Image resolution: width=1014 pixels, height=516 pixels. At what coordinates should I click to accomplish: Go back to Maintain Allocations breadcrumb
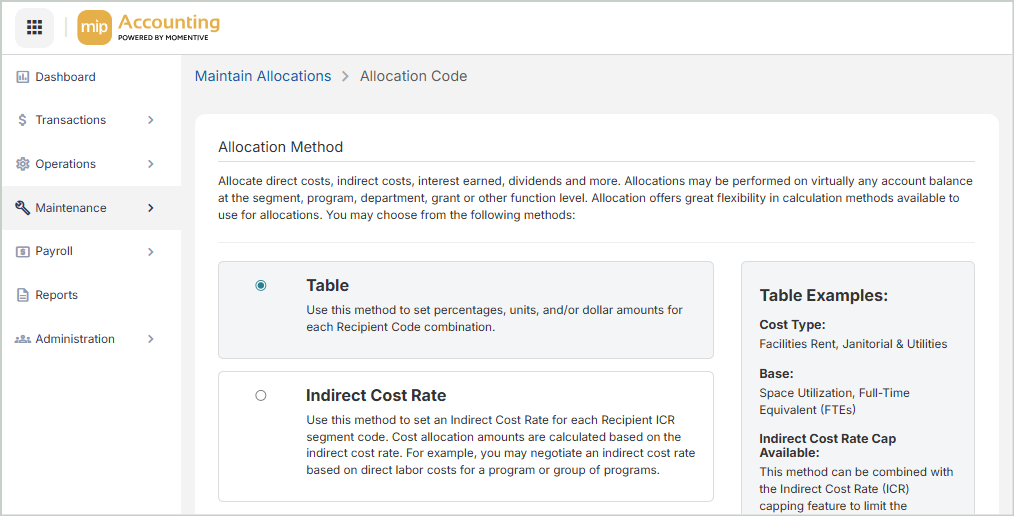click(x=263, y=76)
